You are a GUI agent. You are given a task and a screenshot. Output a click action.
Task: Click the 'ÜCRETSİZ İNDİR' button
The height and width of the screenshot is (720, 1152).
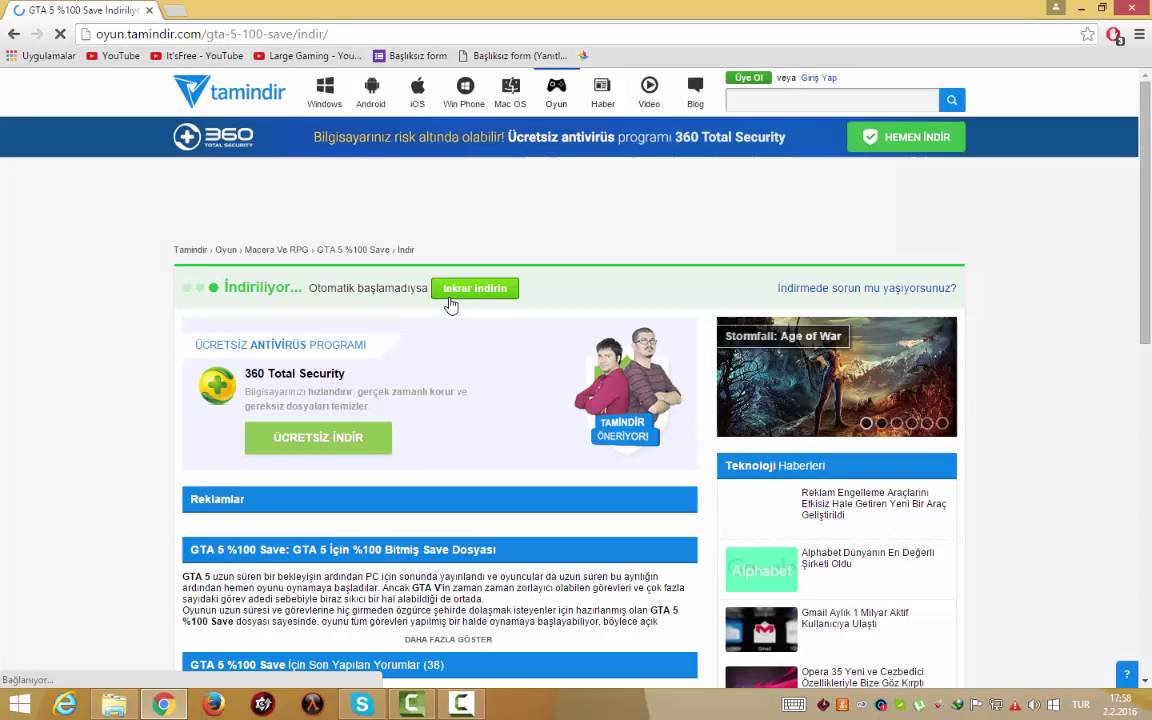[318, 438]
